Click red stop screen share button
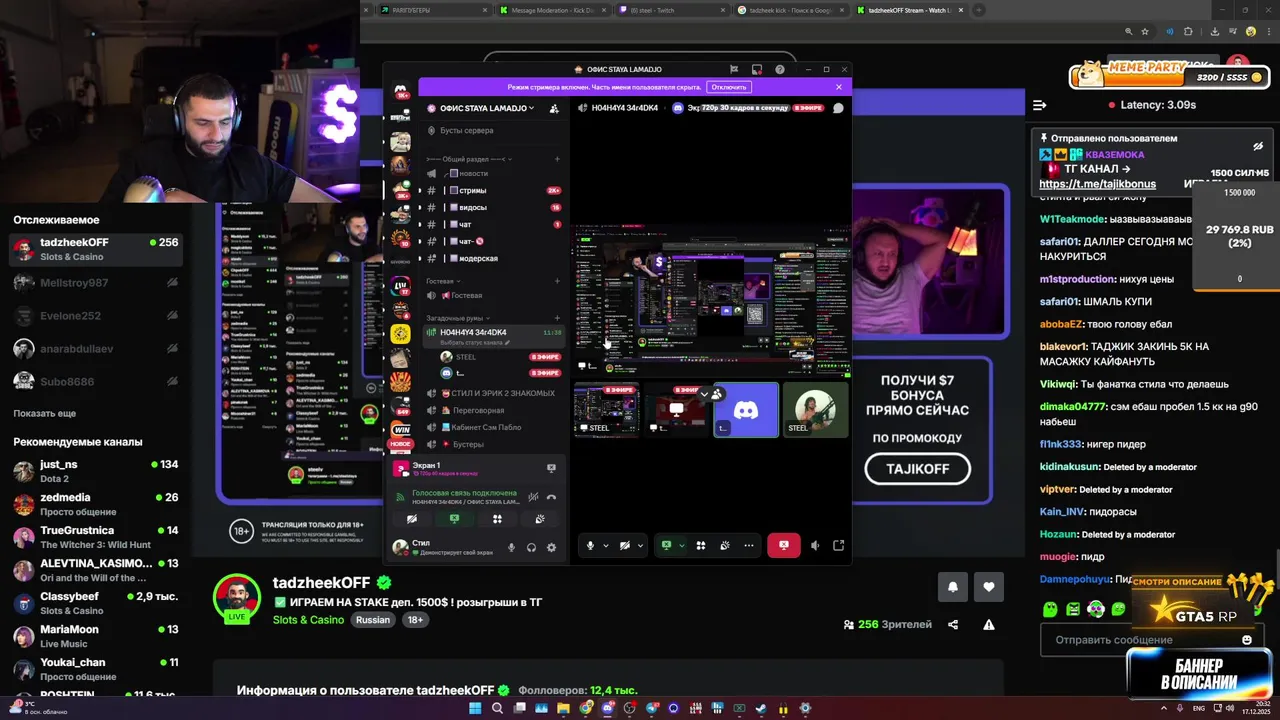1280x720 pixels. (783, 545)
